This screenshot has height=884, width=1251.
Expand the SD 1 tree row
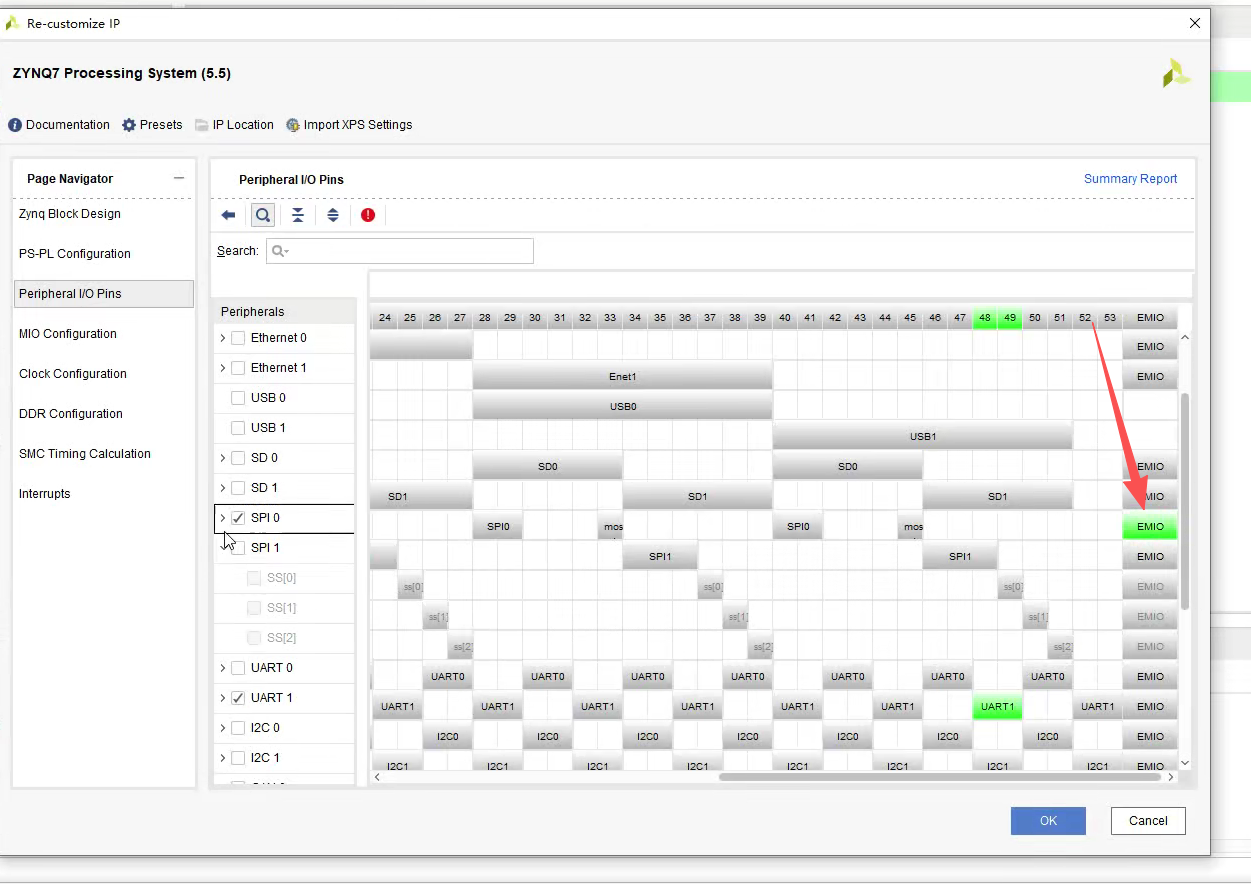222,488
